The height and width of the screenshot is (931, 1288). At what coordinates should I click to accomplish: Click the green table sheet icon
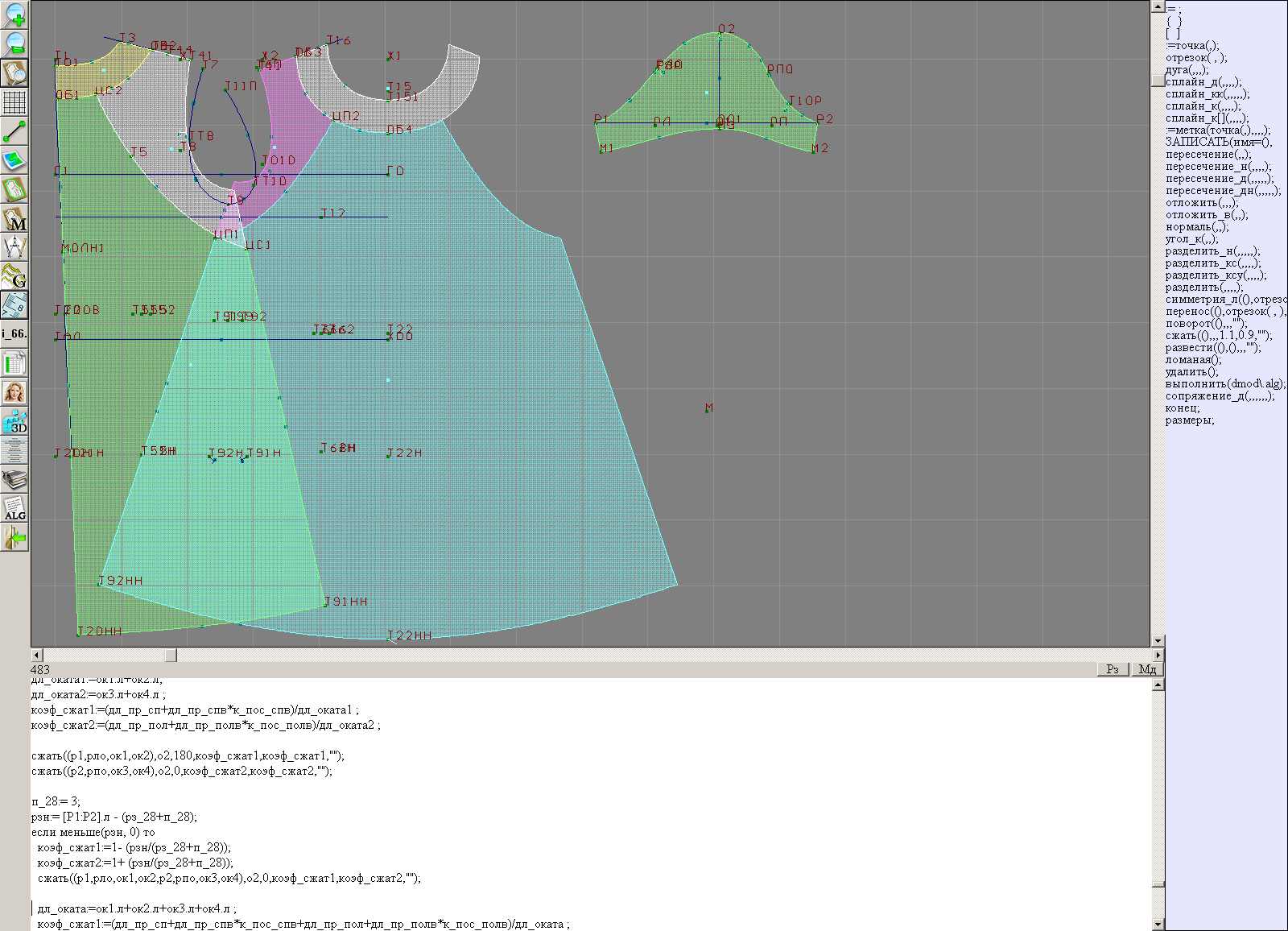tap(14, 363)
